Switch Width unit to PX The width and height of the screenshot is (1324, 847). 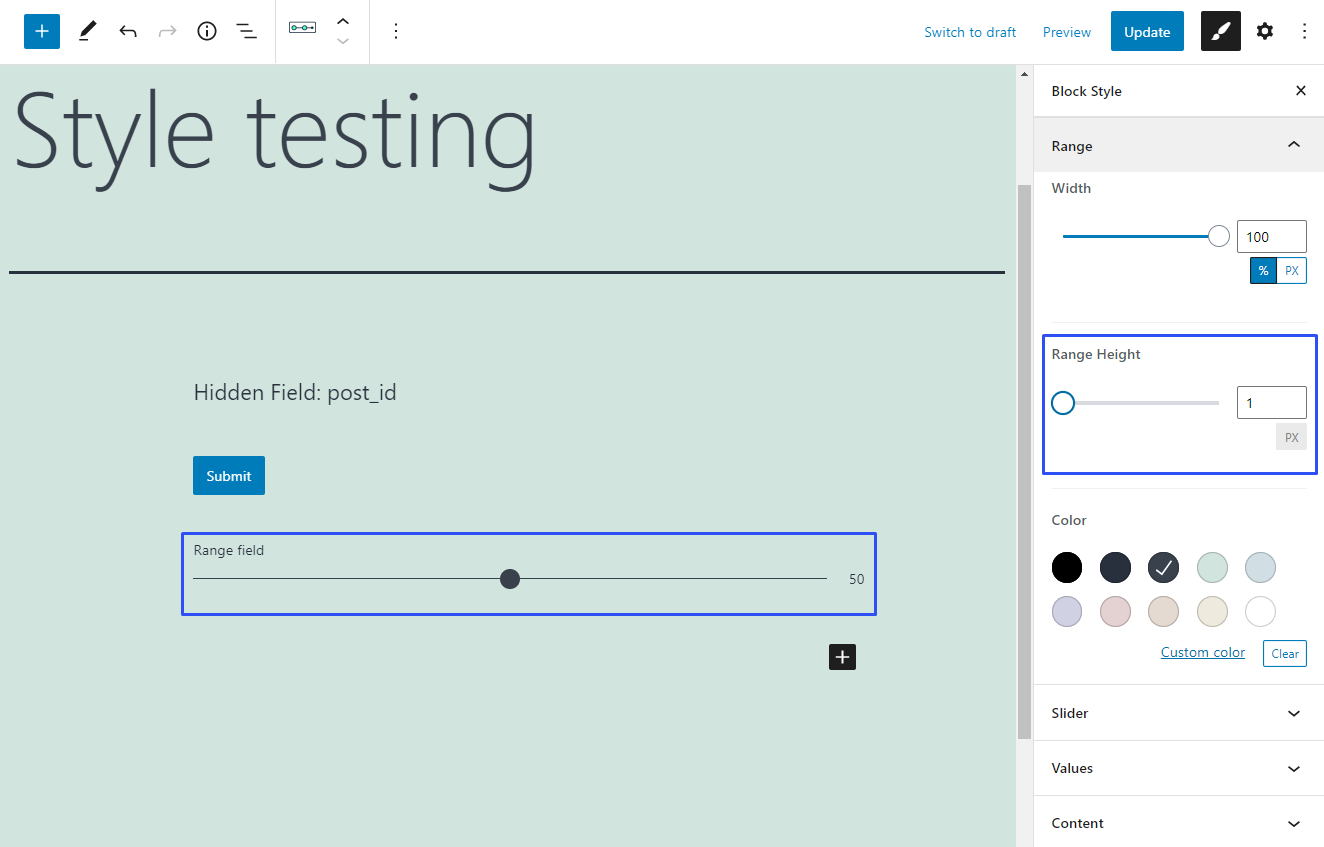tap(1291, 271)
